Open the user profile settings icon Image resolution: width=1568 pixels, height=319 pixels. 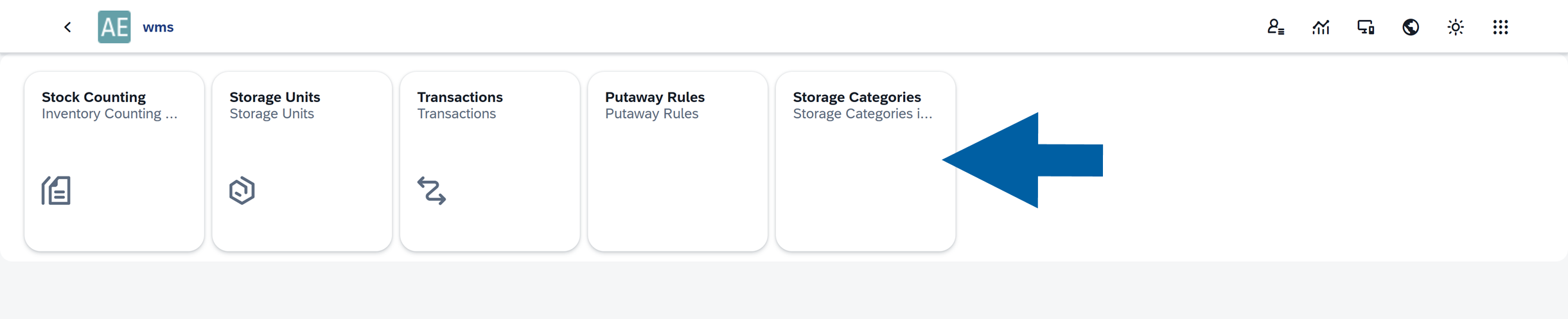coord(1275,27)
